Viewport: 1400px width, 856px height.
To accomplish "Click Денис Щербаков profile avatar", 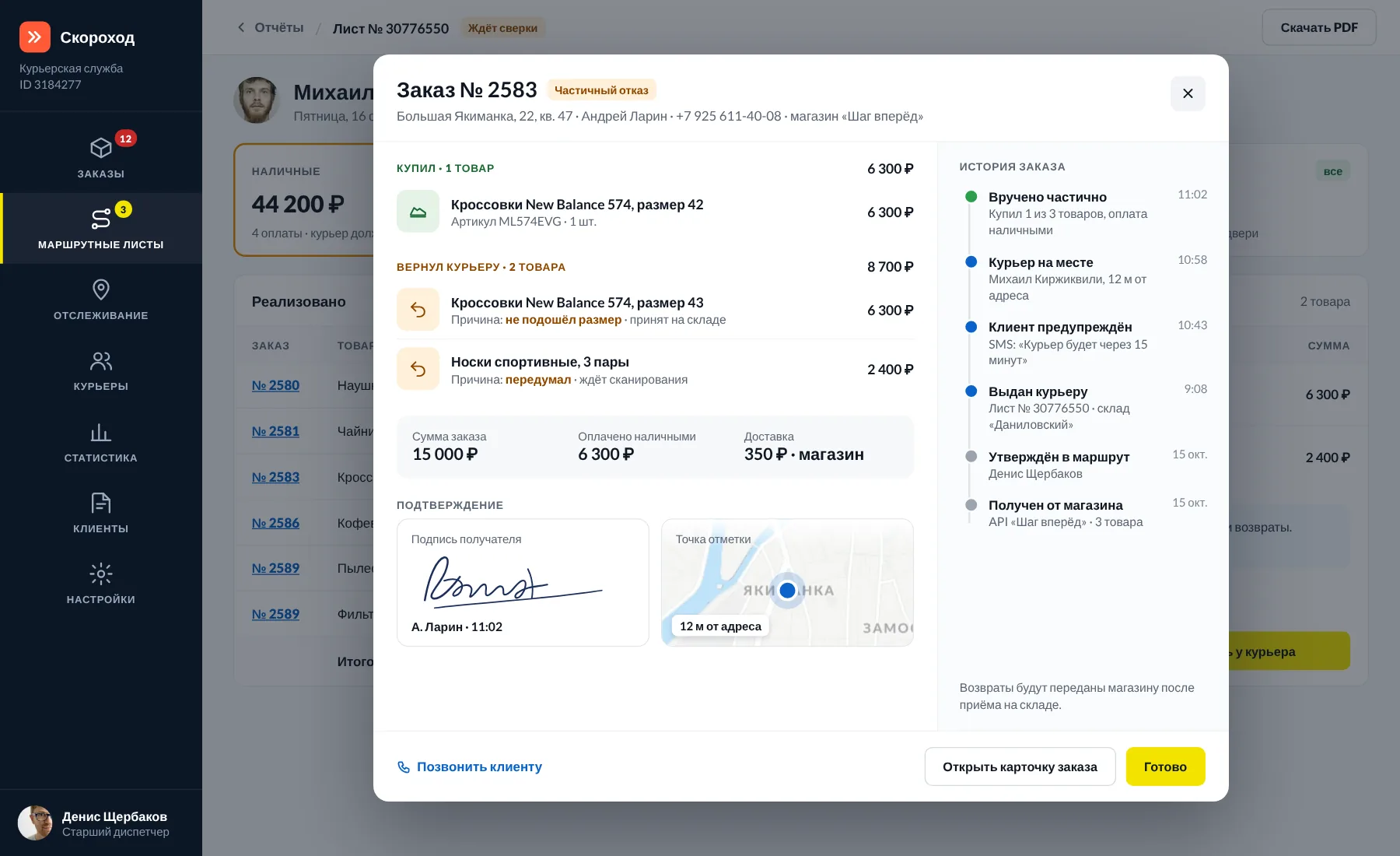I will (34, 823).
